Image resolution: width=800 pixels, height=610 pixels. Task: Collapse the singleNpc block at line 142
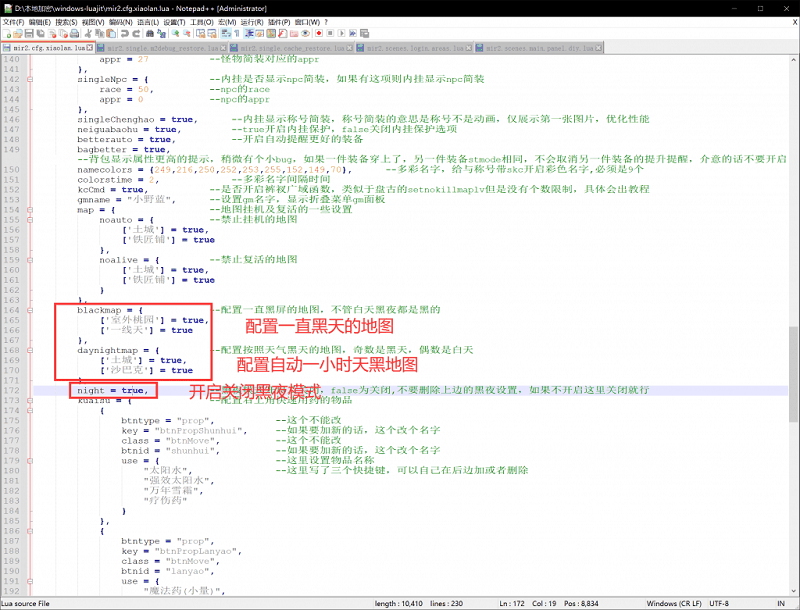click(30, 79)
